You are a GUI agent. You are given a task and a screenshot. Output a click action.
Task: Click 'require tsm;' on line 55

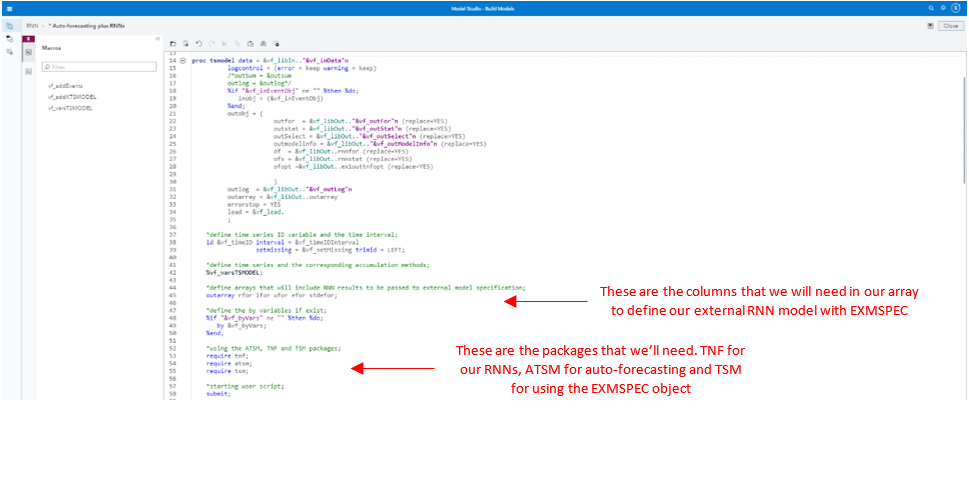click(x=227, y=369)
